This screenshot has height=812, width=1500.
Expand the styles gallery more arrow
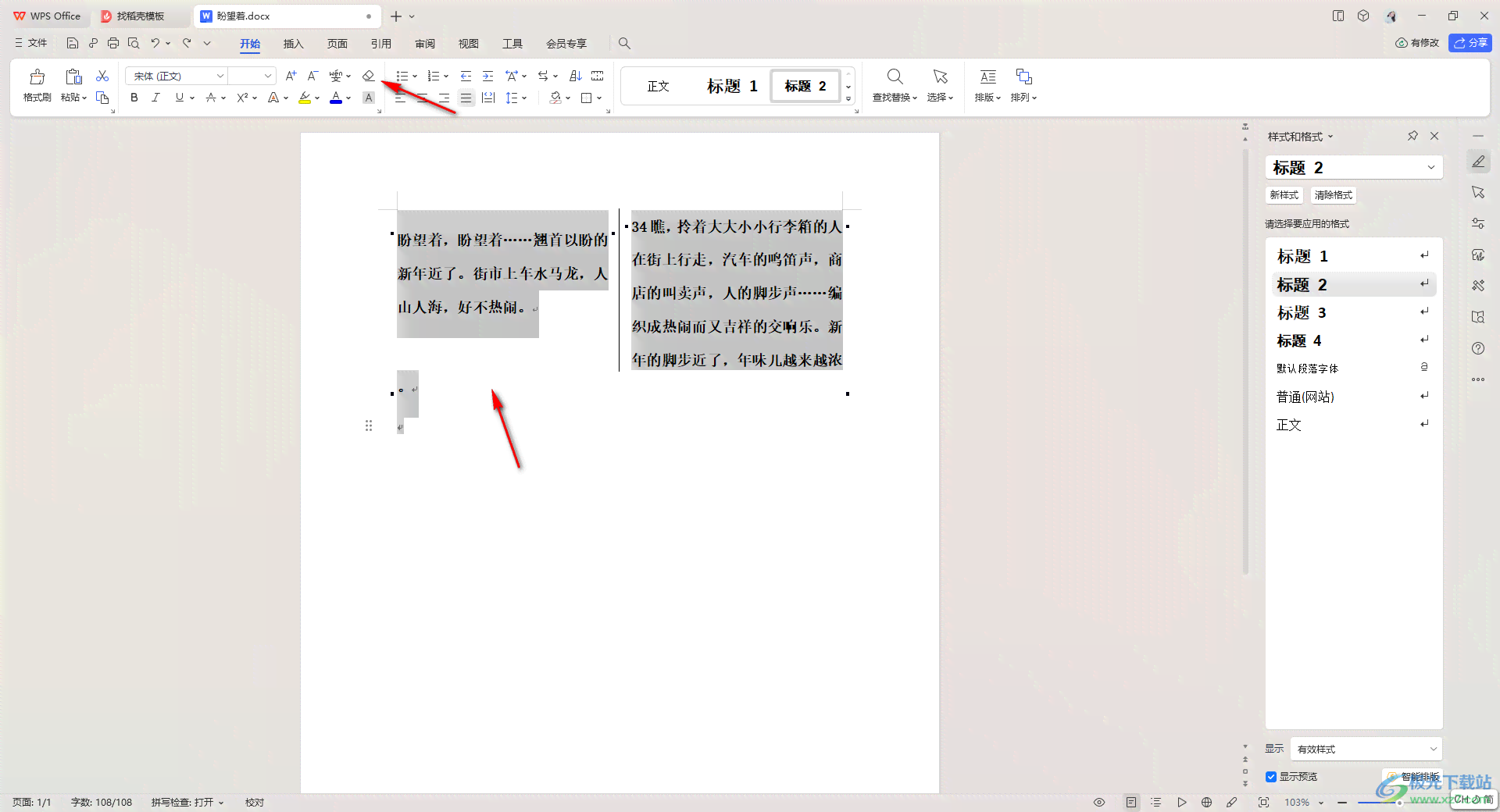[848, 99]
